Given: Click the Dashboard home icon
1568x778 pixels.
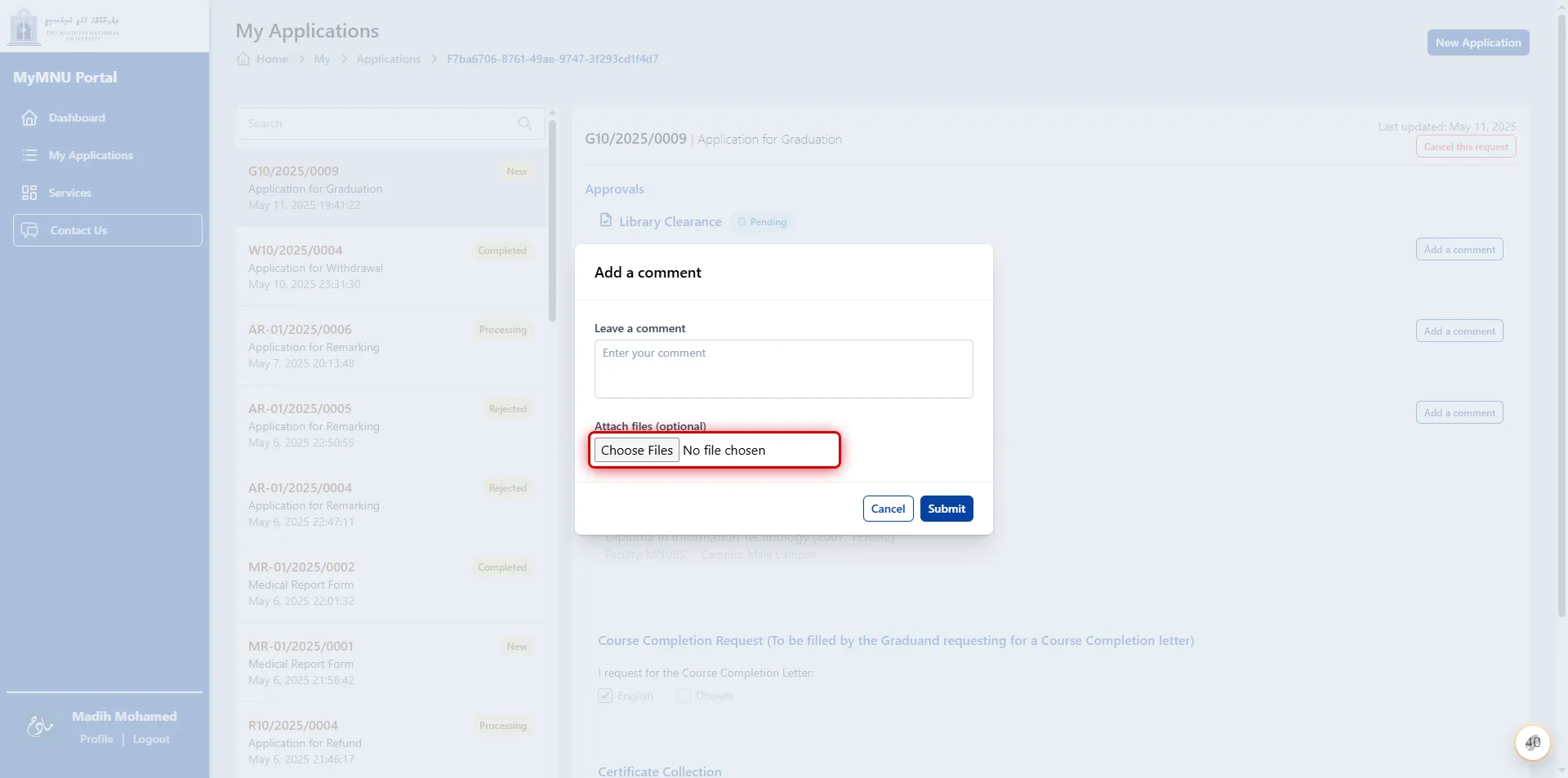Looking at the screenshot, I should pos(29,118).
